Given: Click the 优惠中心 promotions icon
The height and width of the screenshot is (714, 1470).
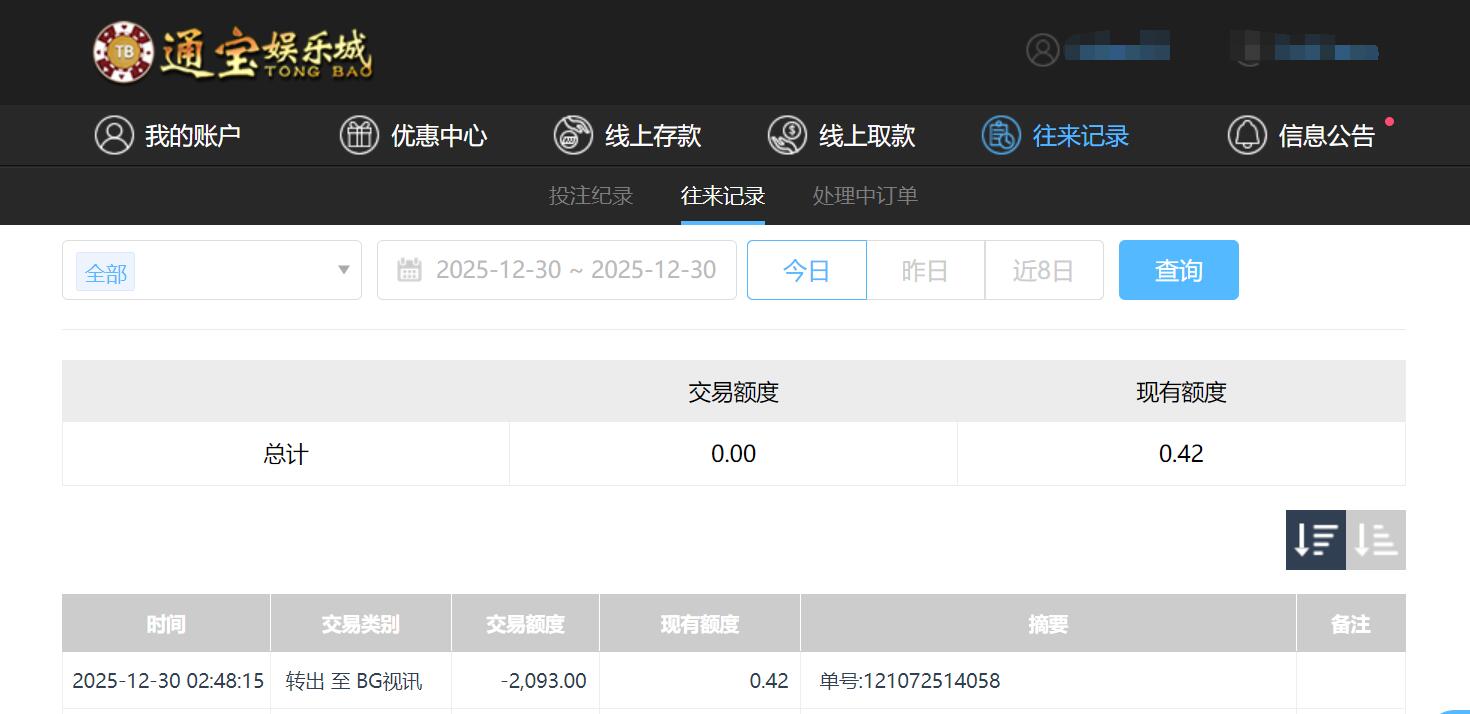Looking at the screenshot, I should click(359, 135).
